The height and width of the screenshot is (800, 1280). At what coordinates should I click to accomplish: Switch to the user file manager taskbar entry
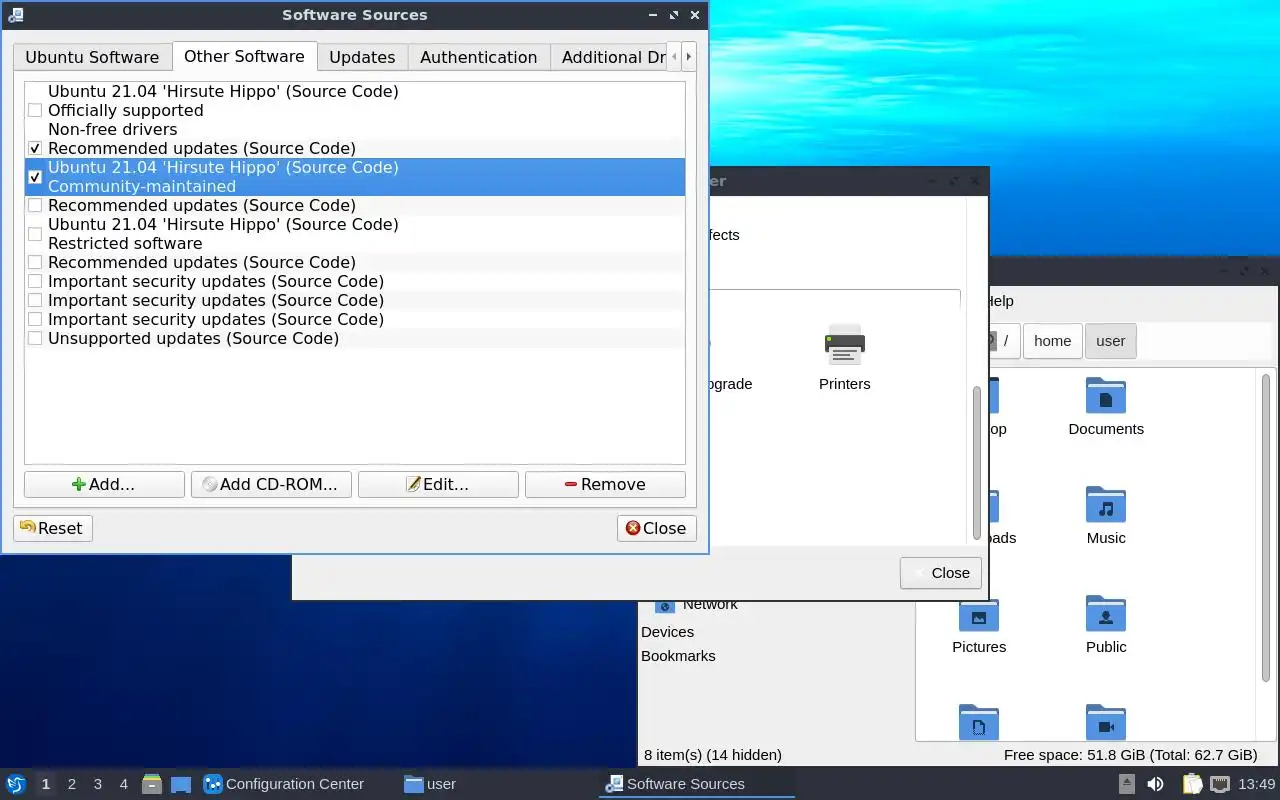430,784
